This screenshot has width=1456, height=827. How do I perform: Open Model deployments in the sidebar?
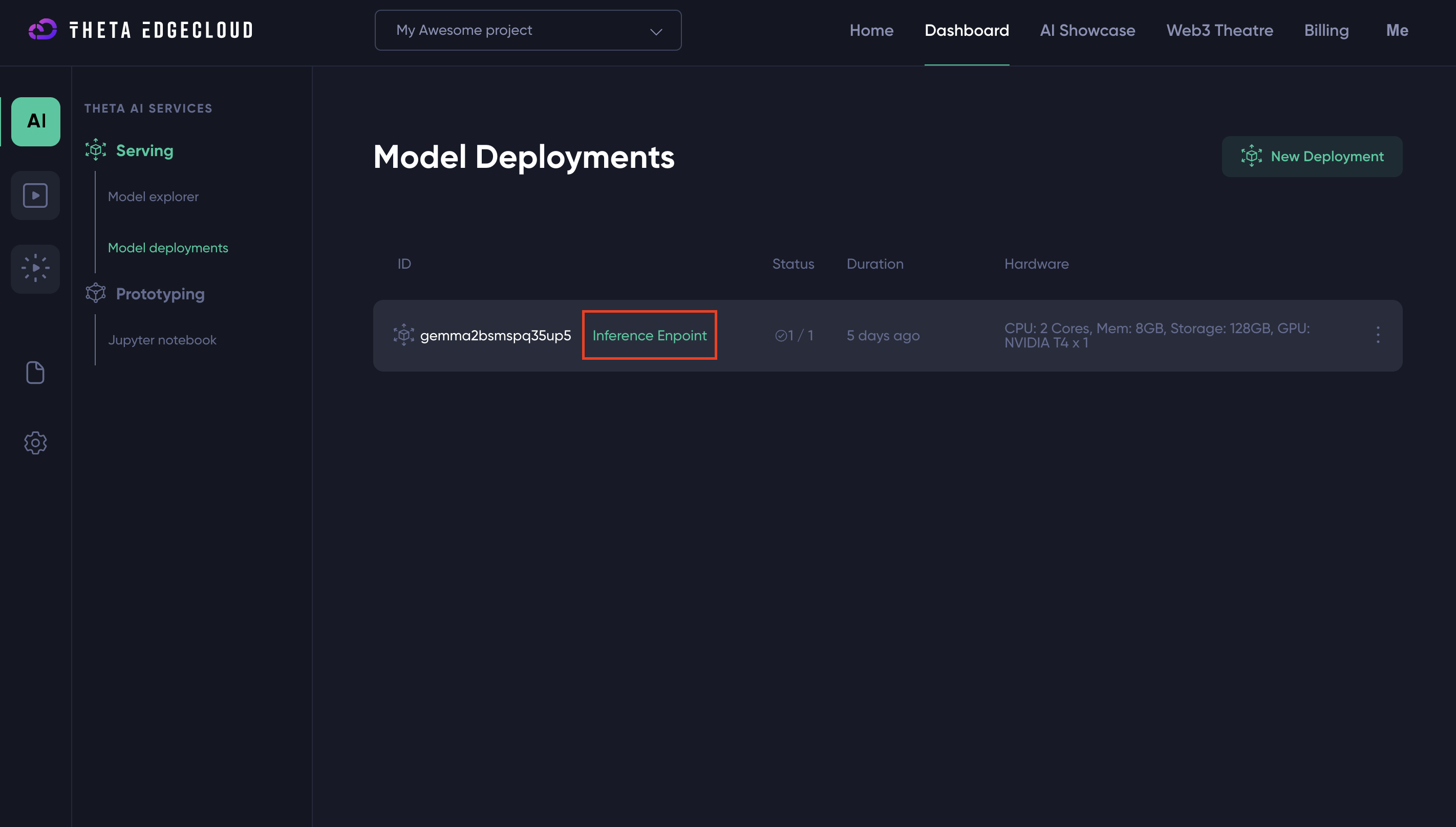click(167, 248)
